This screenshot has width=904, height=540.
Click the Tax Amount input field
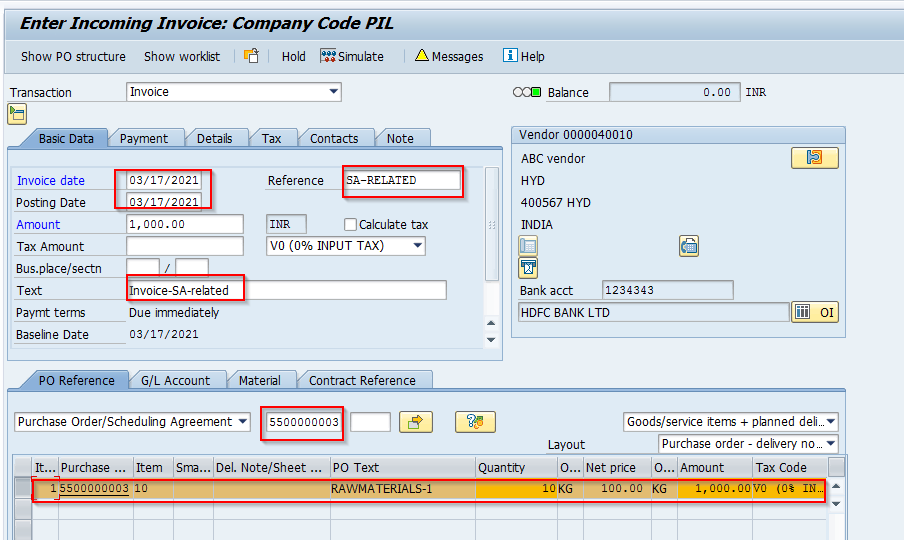pos(184,246)
